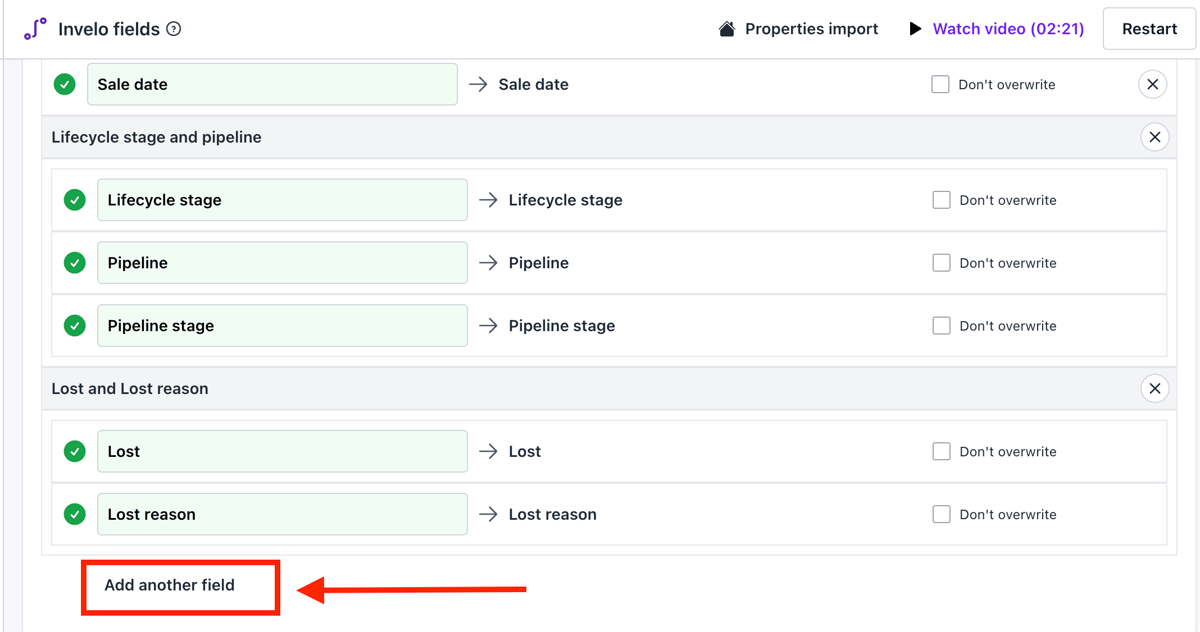Click the green check beside Sale date
This screenshot has width=1200, height=632.
[x=65, y=85]
